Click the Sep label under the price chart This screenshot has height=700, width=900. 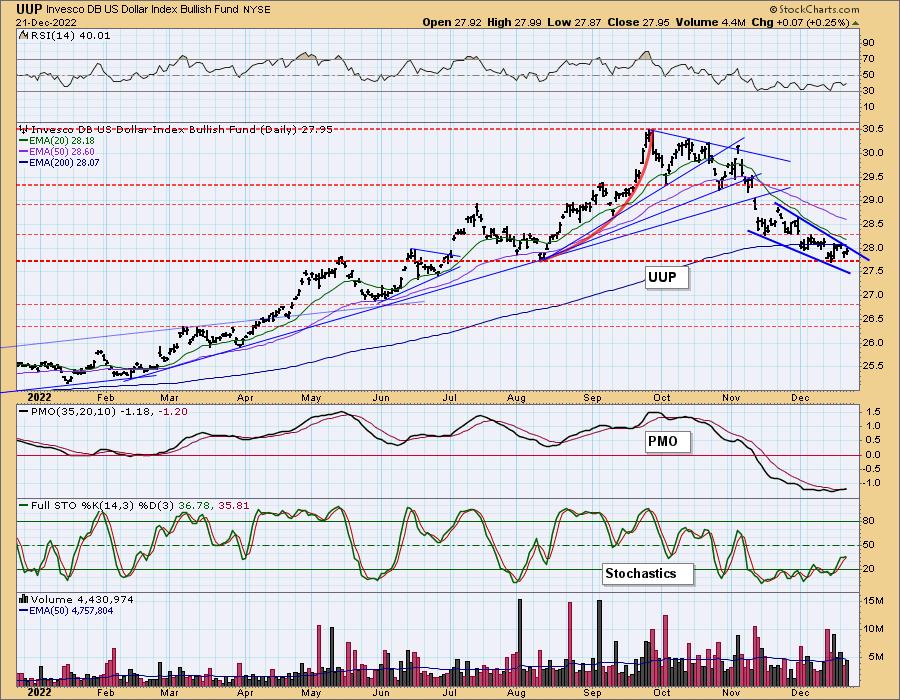point(592,397)
